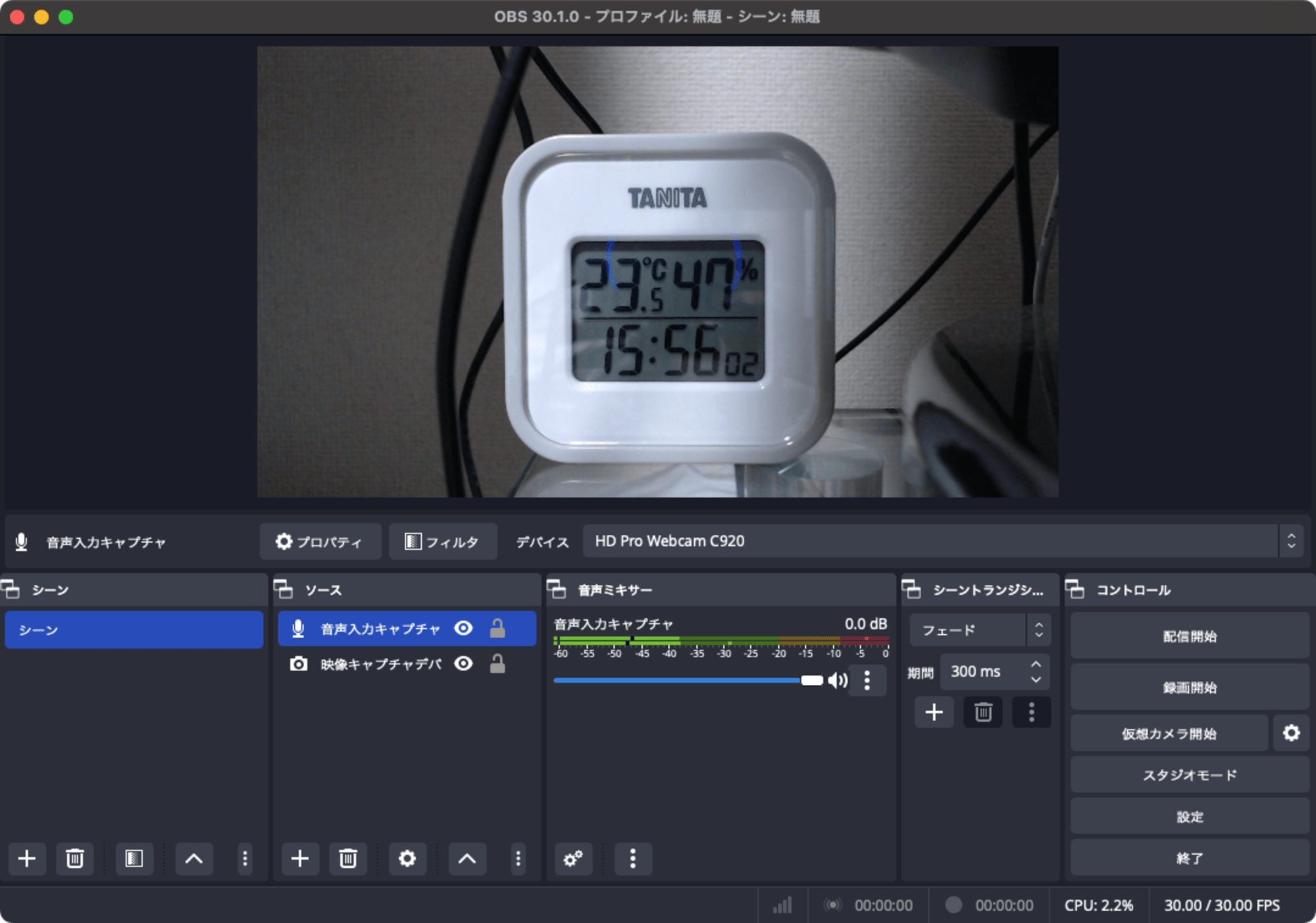
Task: Remove selected source with trash icon
Action: (348, 859)
